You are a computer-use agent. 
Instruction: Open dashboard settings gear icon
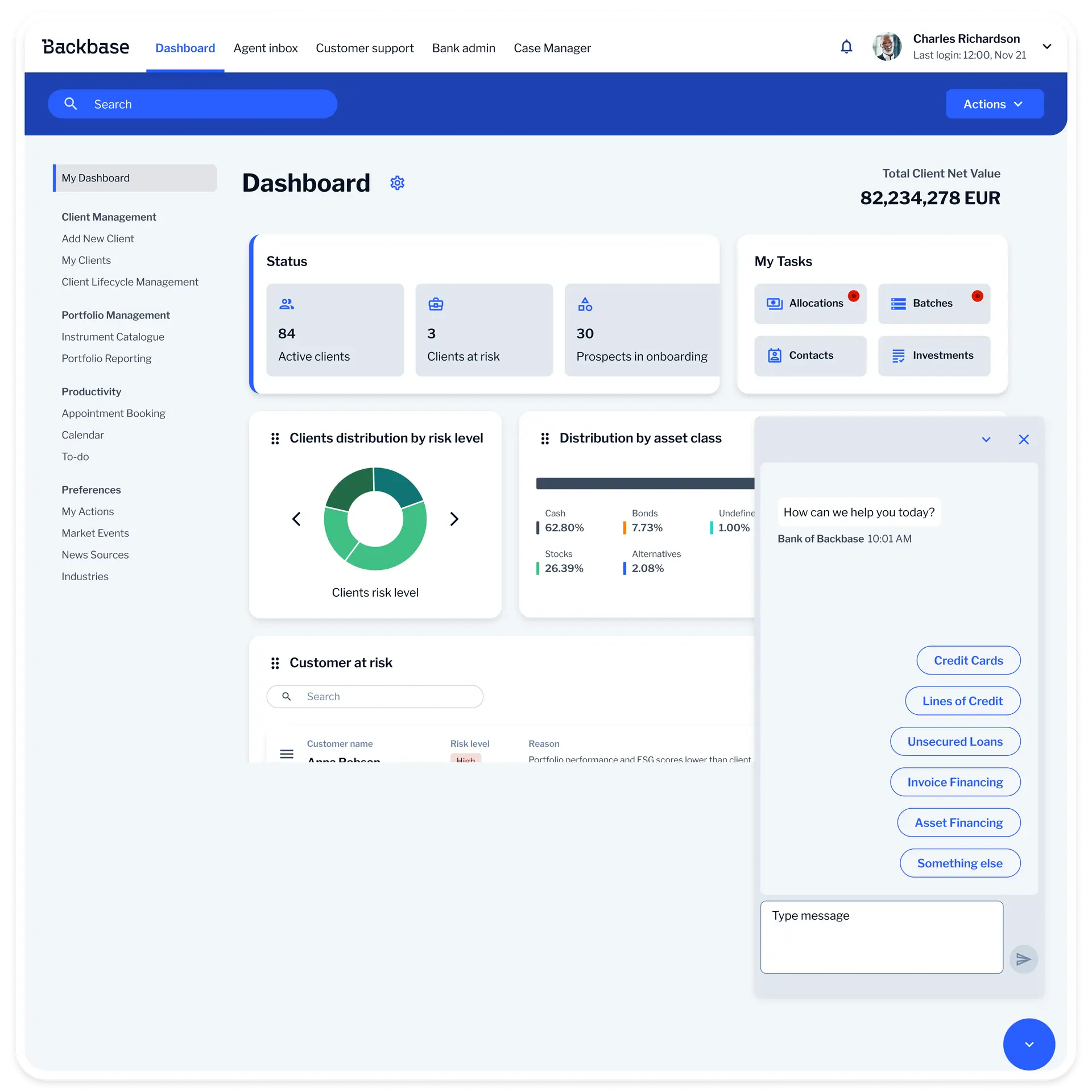pyautogui.click(x=397, y=183)
